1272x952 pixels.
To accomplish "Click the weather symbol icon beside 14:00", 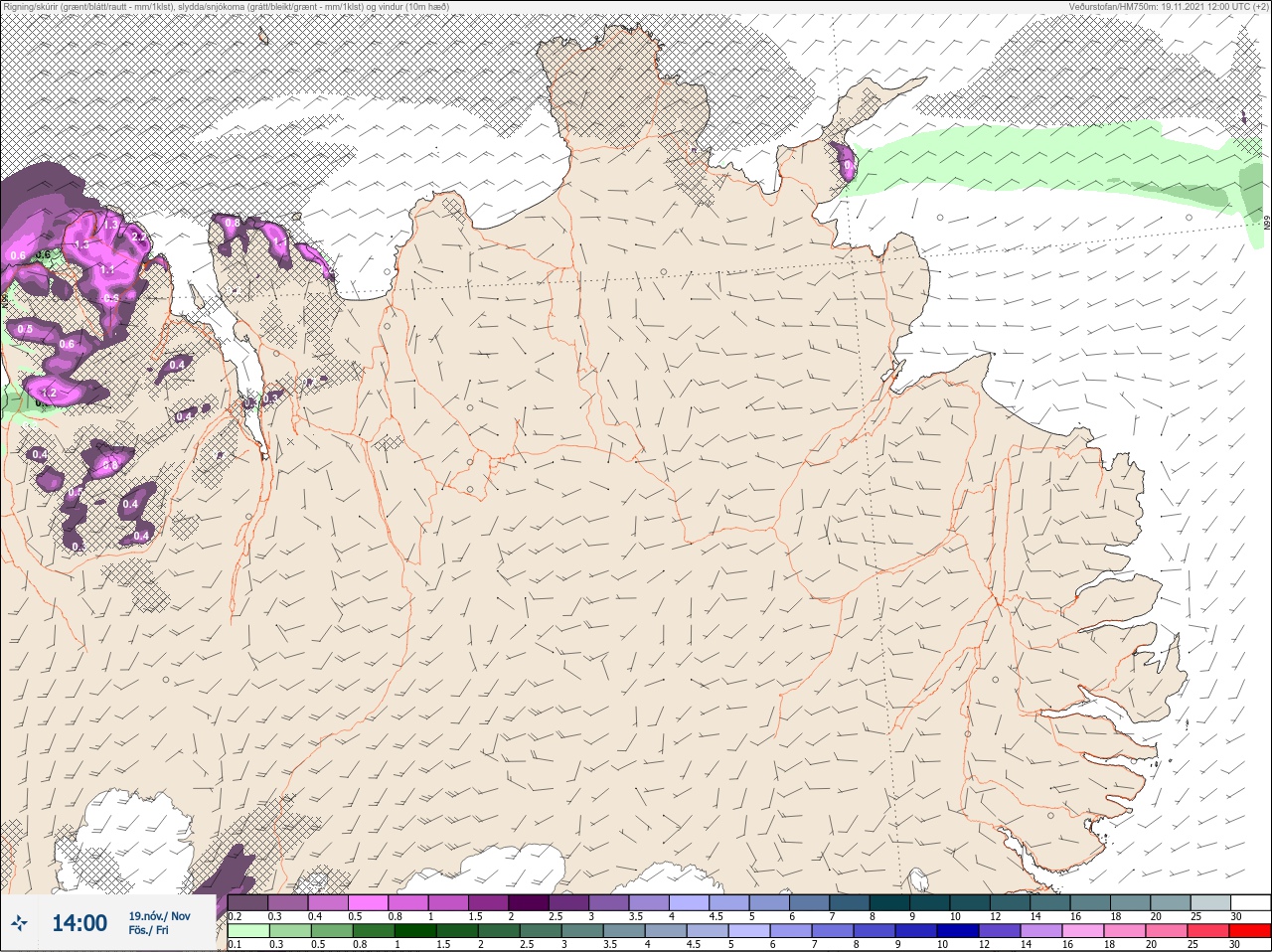I will pos(19,923).
